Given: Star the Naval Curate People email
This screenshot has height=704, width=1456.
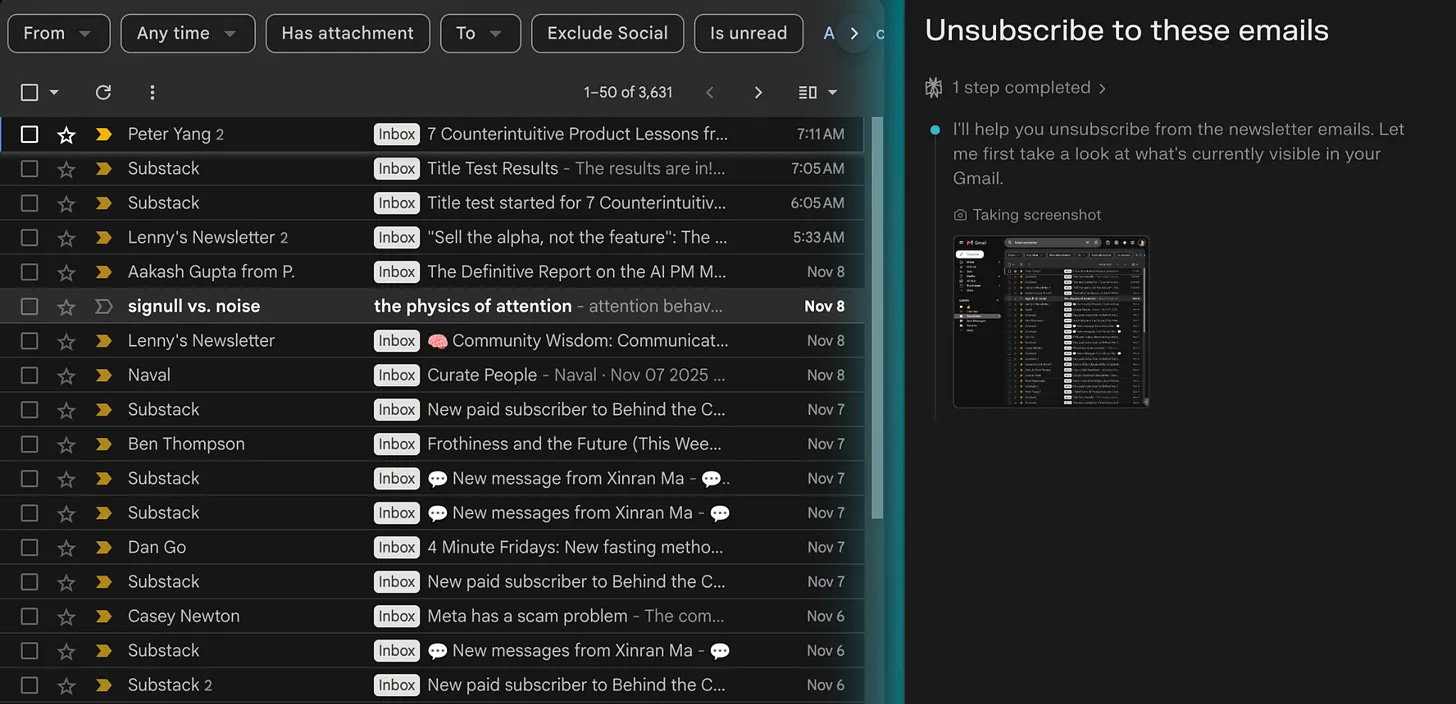Looking at the screenshot, I should coord(66,375).
